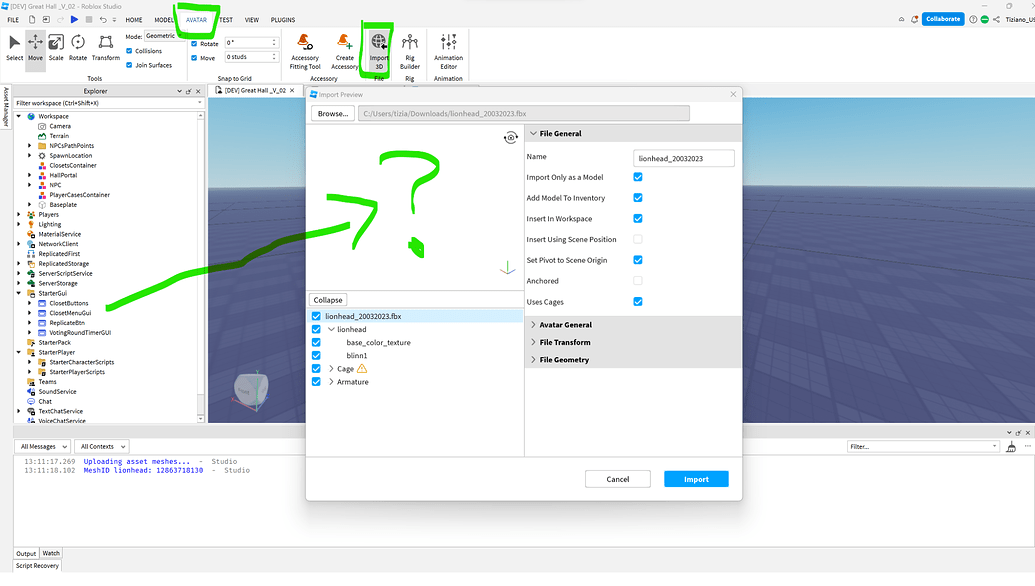Viewport: 1035px width, 586px height.
Task: Activate the Move tool
Action: (35, 48)
